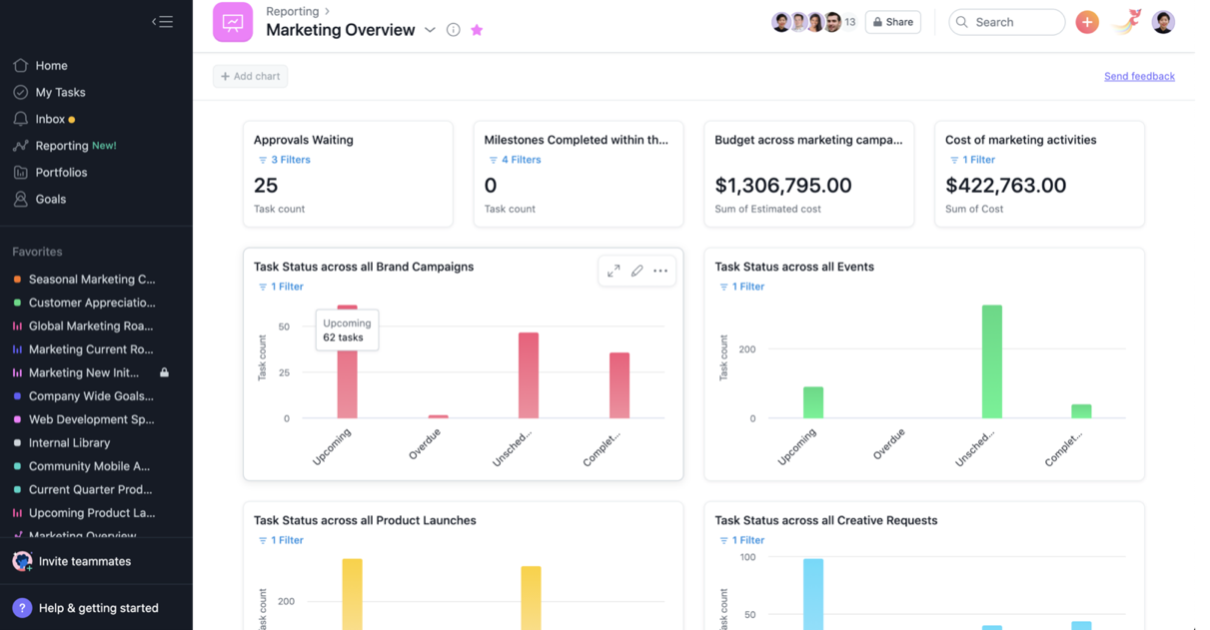Click into the Search field
Screen dimensions: 1210x630
coord(1006,22)
